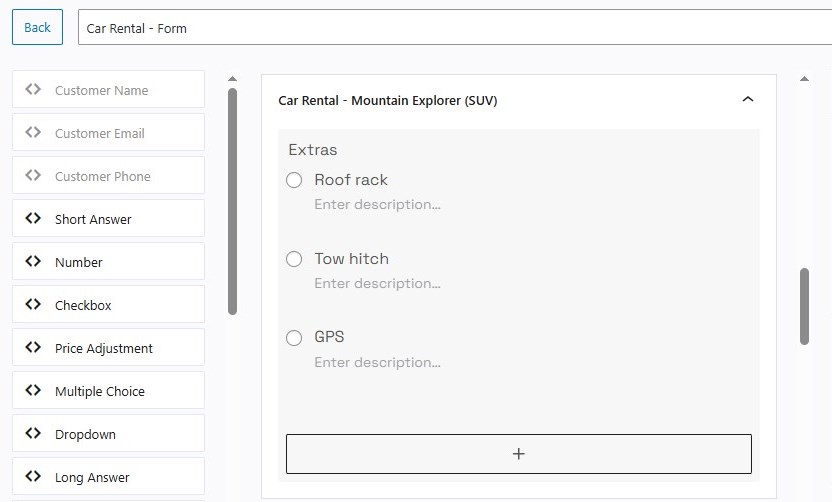This screenshot has height=502, width=832.
Task: Select the Roof rack radio option
Action: 294,180
